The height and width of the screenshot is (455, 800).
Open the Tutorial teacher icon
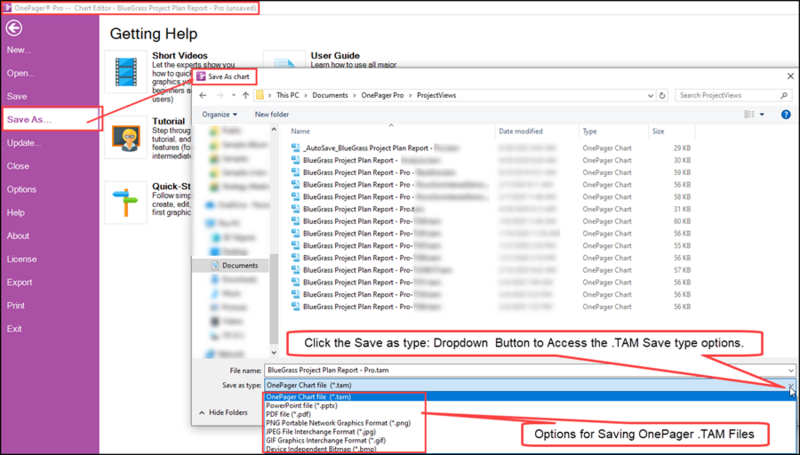pyautogui.click(x=126, y=137)
